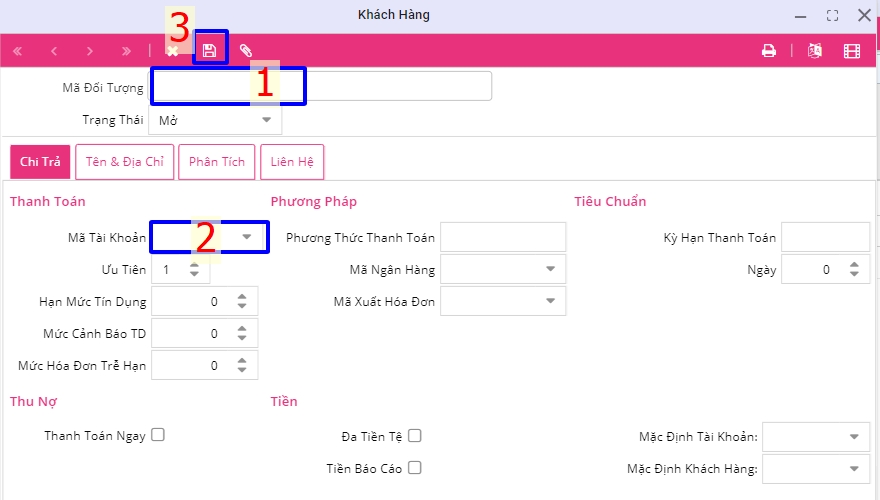Open the Phân Tích tab

(x=216, y=162)
